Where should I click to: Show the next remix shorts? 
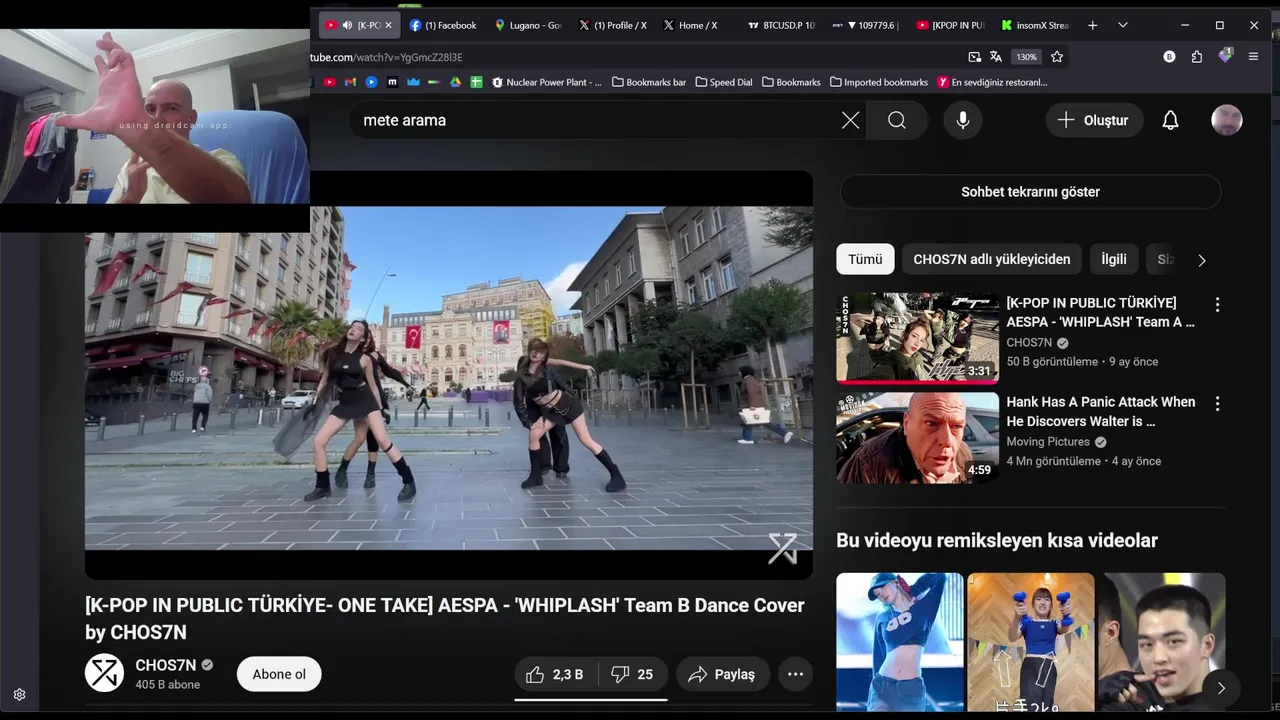point(1221,688)
